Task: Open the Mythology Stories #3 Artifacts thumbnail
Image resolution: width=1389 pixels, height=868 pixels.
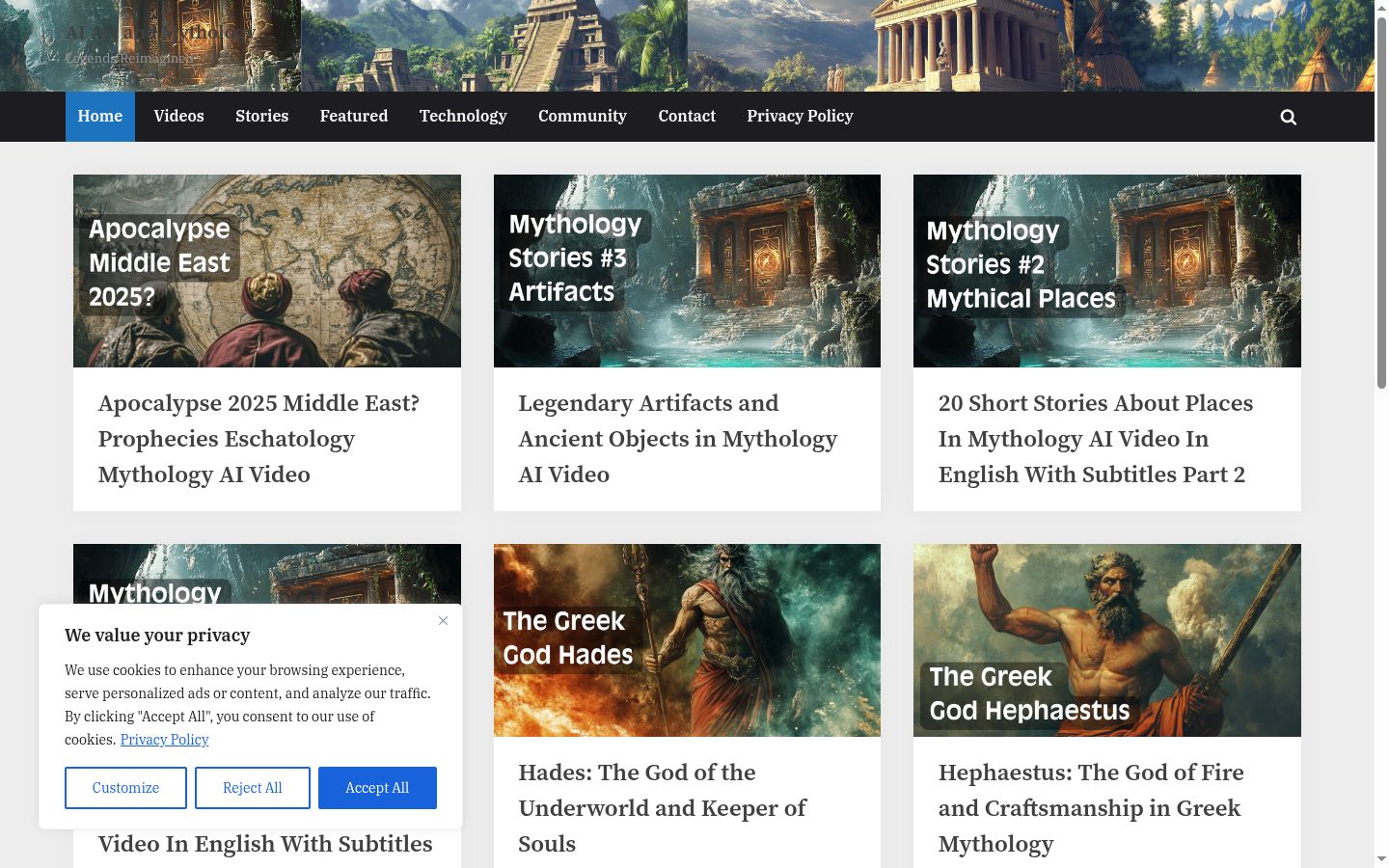Action: [x=687, y=271]
